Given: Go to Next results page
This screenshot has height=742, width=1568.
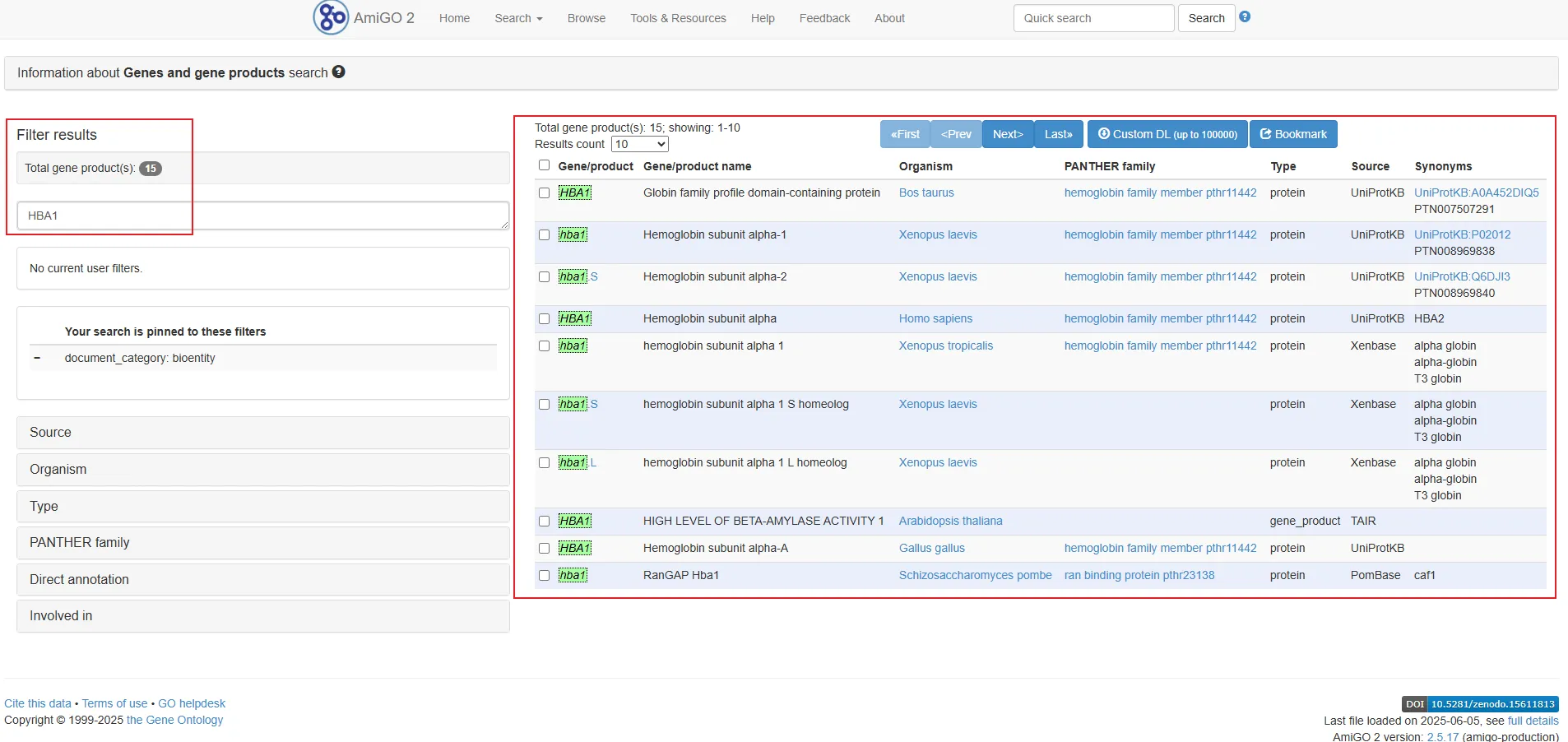Looking at the screenshot, I should point(1007,134).
